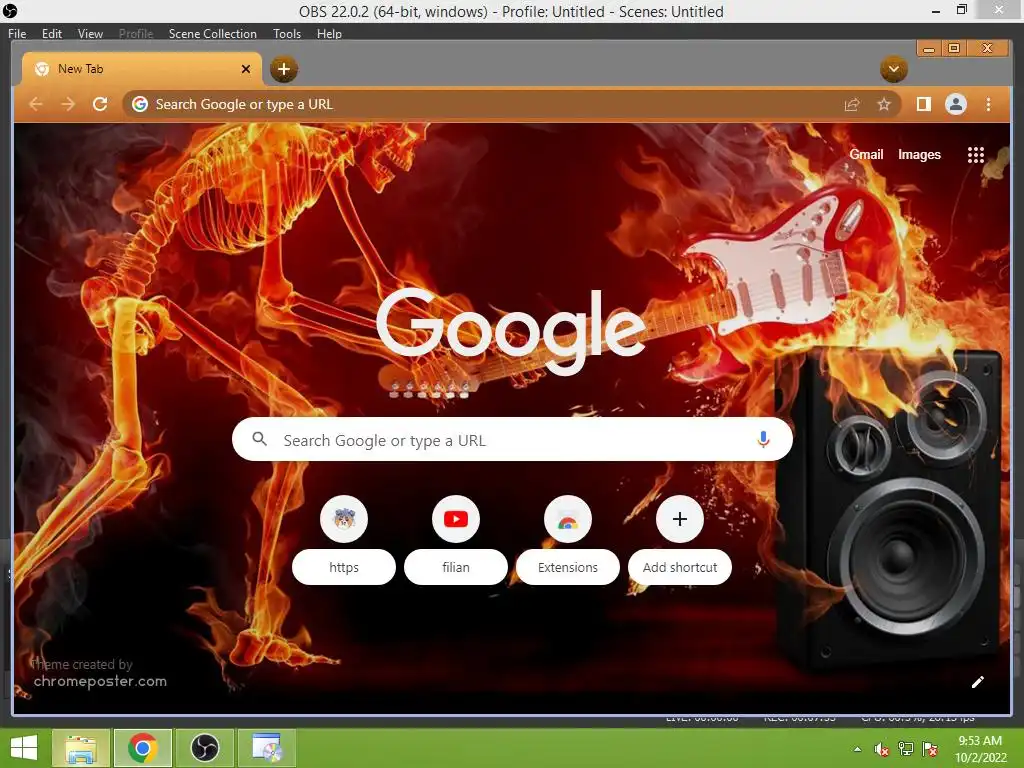
Task: Switch to OBS Studio in the taskbar
Action: click(x=204, y=748)
